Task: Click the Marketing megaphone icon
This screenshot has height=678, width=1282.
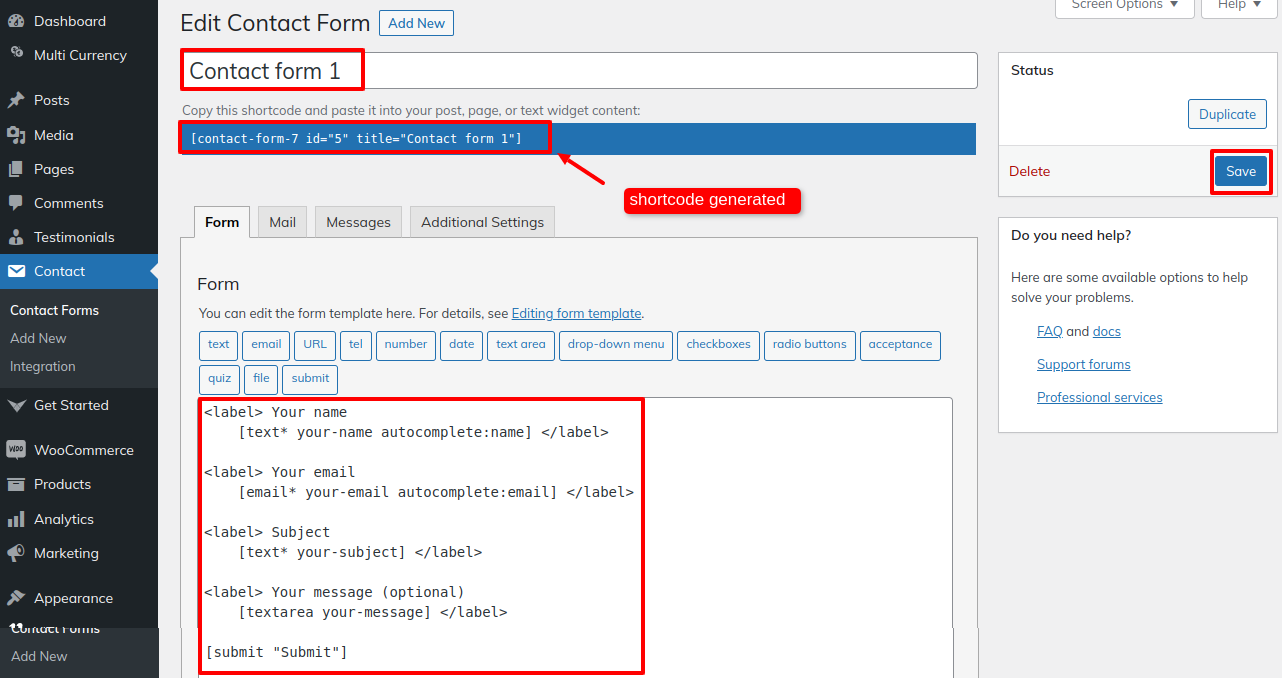Action: coord(16,553)
